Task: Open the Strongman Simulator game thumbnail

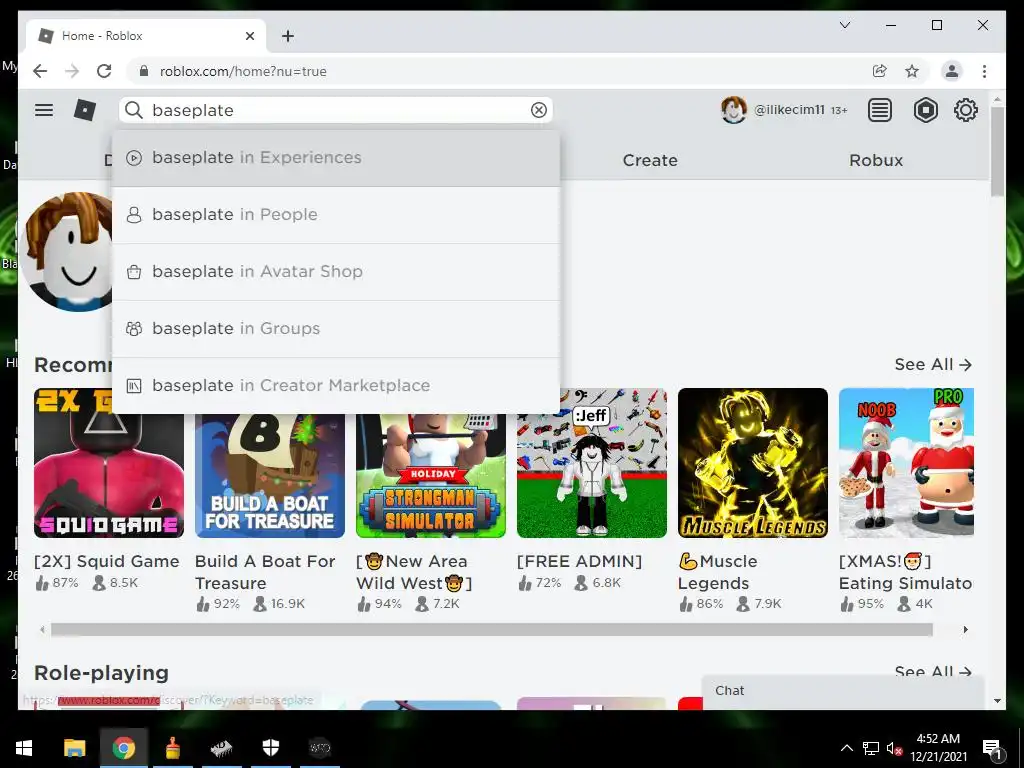Action: coord(430,475)
